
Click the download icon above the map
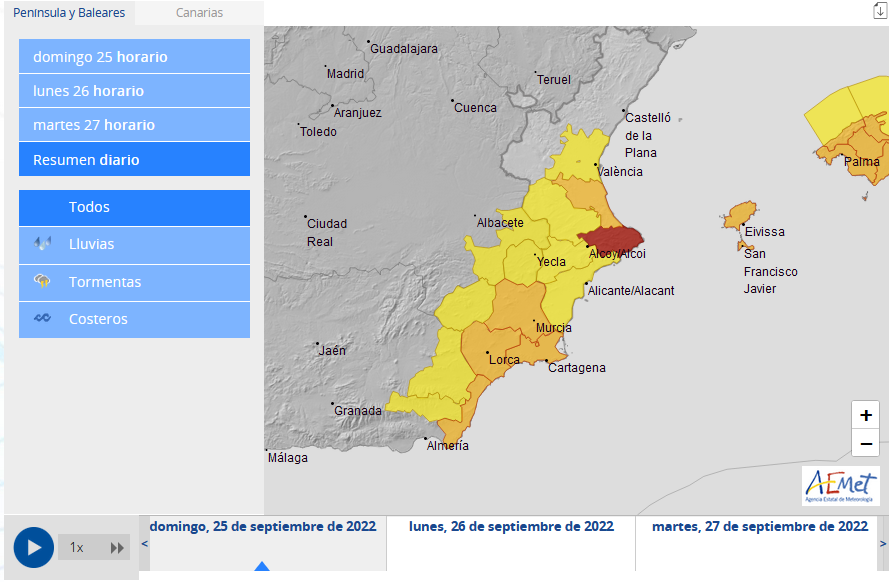pyautogui.click(x=880, y=11)
